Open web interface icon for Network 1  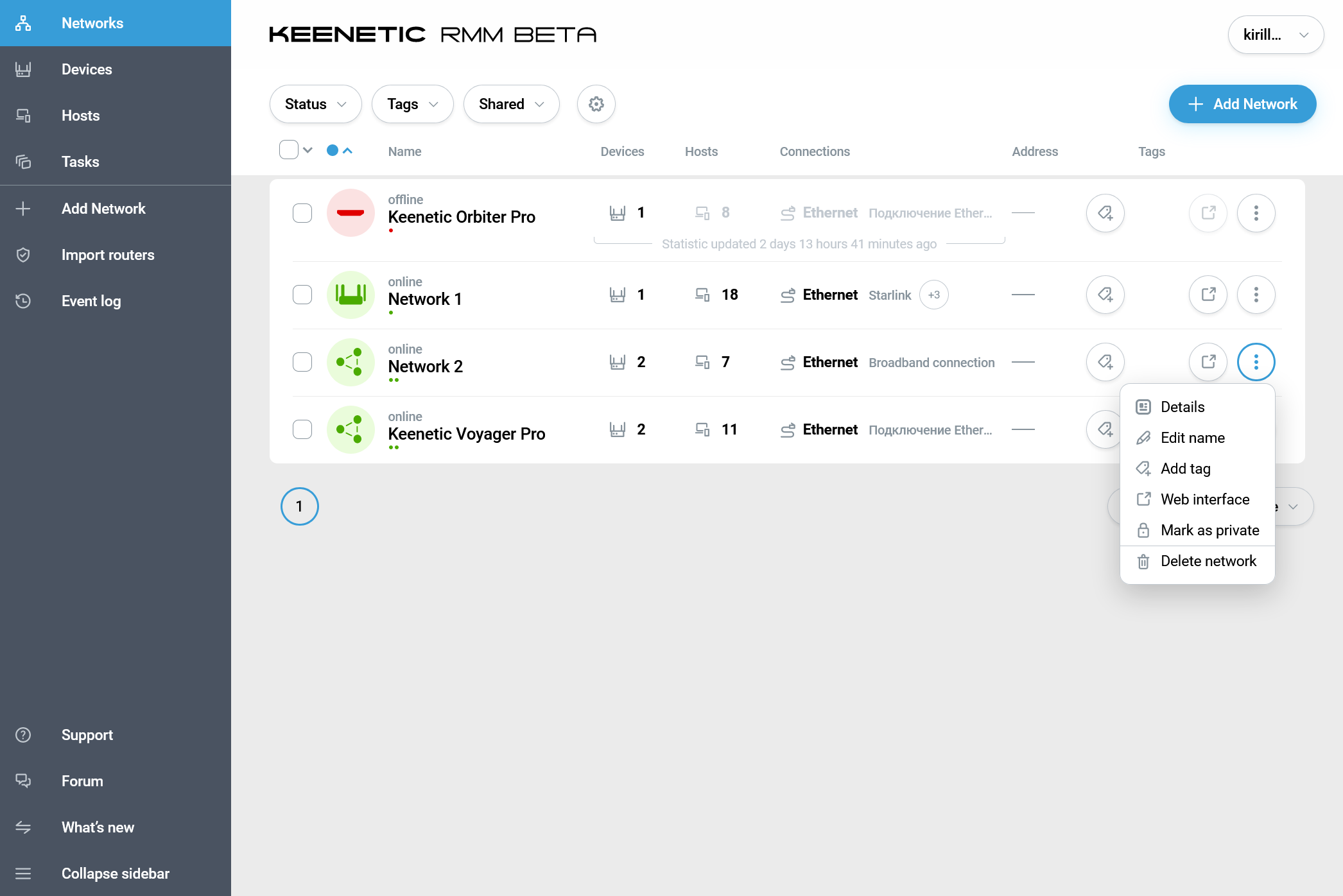(1208, 295)
